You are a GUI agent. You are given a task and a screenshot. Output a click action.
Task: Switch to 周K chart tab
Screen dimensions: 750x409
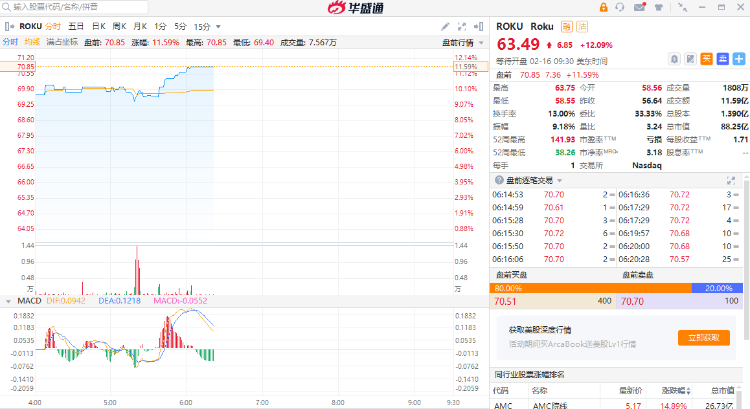[x=119, y=26]
